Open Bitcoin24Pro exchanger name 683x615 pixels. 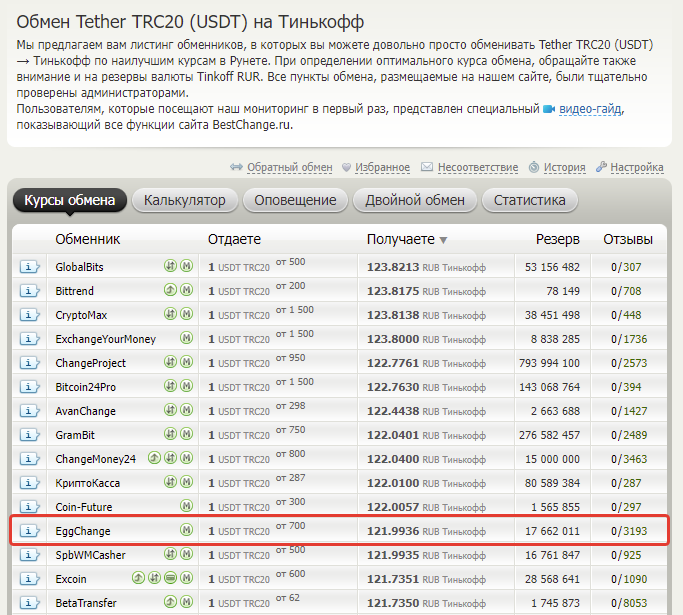point(86,387)
